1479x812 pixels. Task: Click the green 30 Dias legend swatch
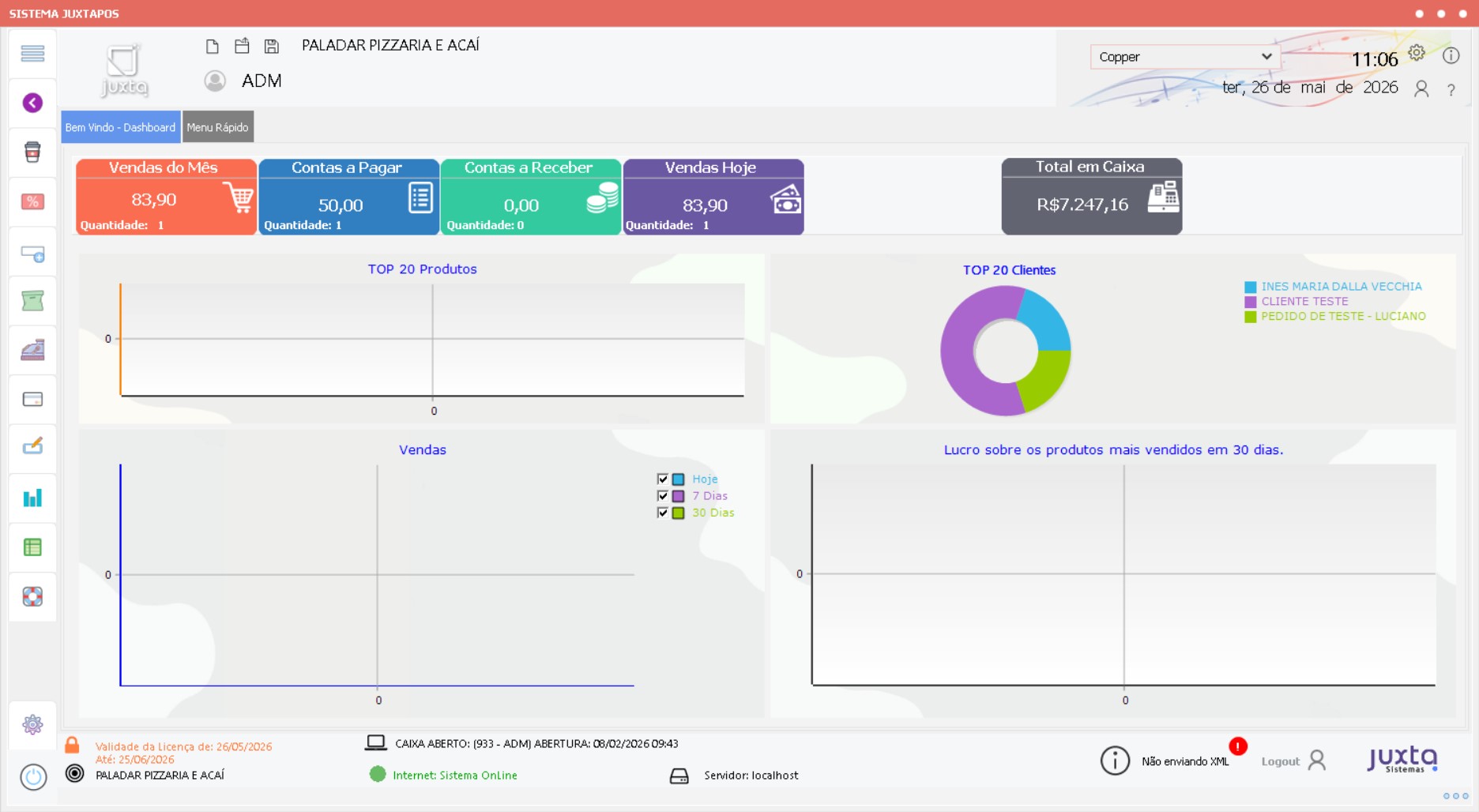[679, 513]
